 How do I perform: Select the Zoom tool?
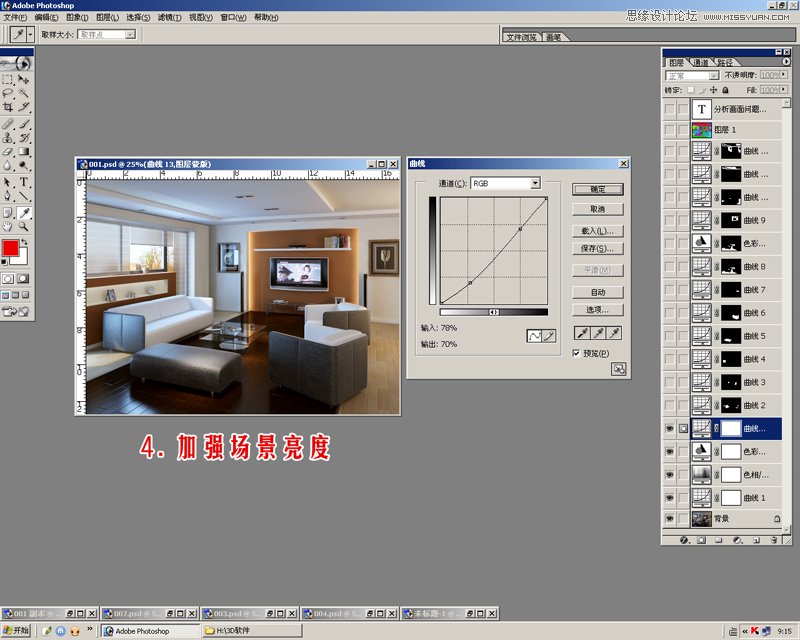(x=23, y=226)
